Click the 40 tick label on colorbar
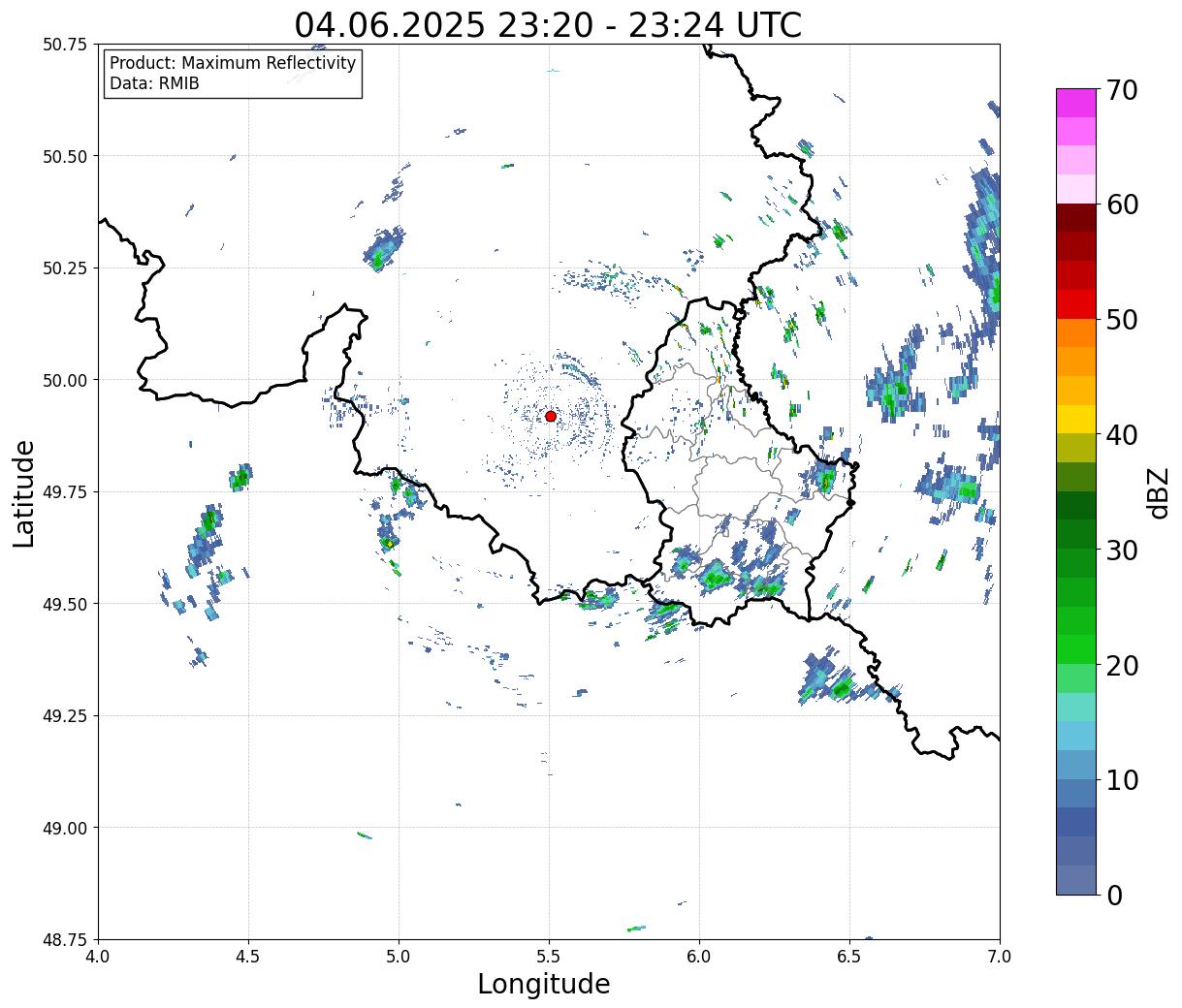Screen dimensions: 1182x1008 click(1122, 435)
